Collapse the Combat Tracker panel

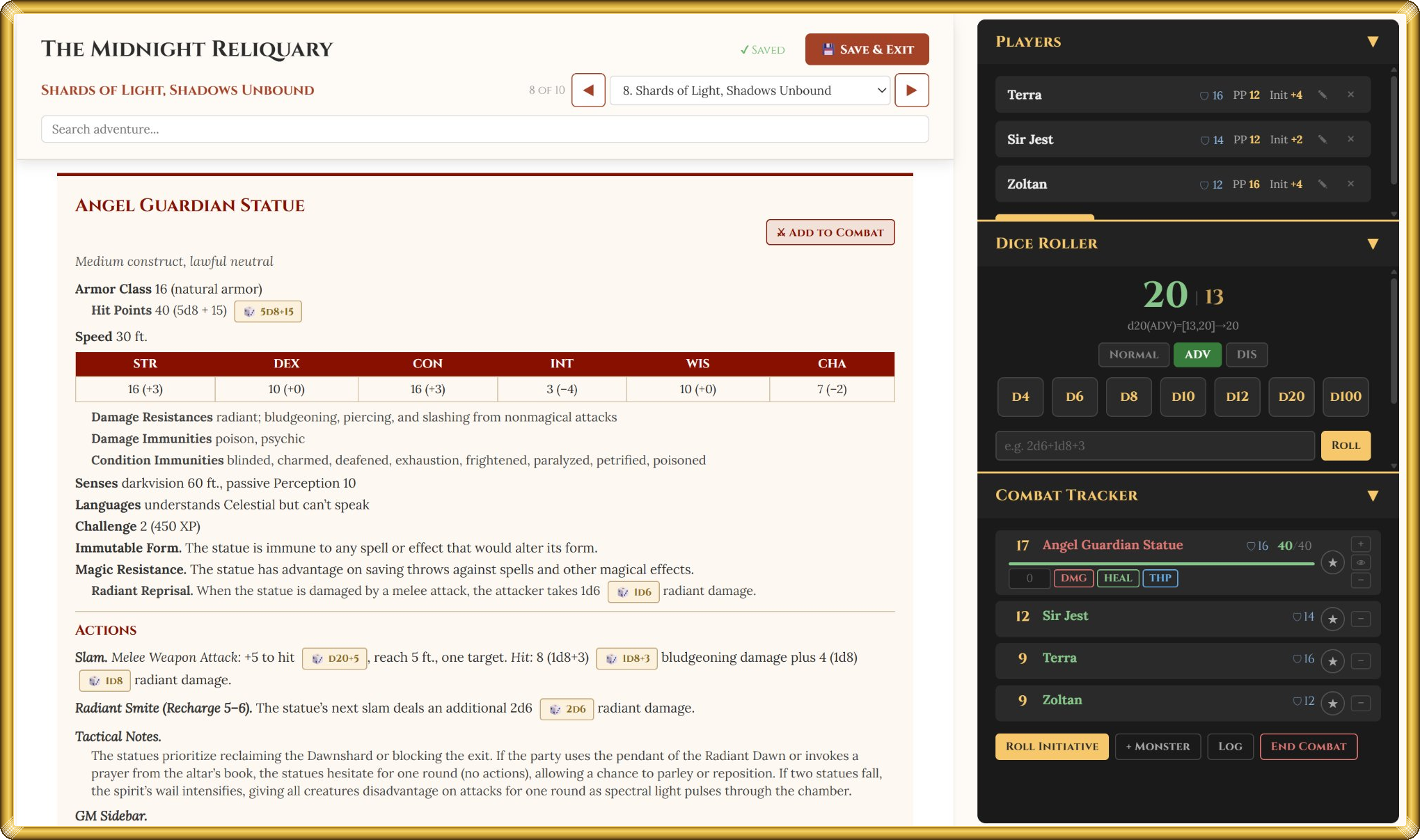tap(1372, 496)
